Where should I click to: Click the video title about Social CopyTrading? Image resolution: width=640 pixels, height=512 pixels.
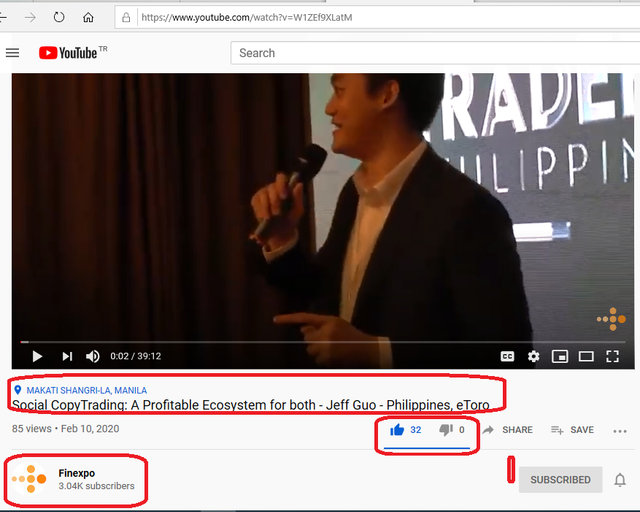[x=251, y=405]
